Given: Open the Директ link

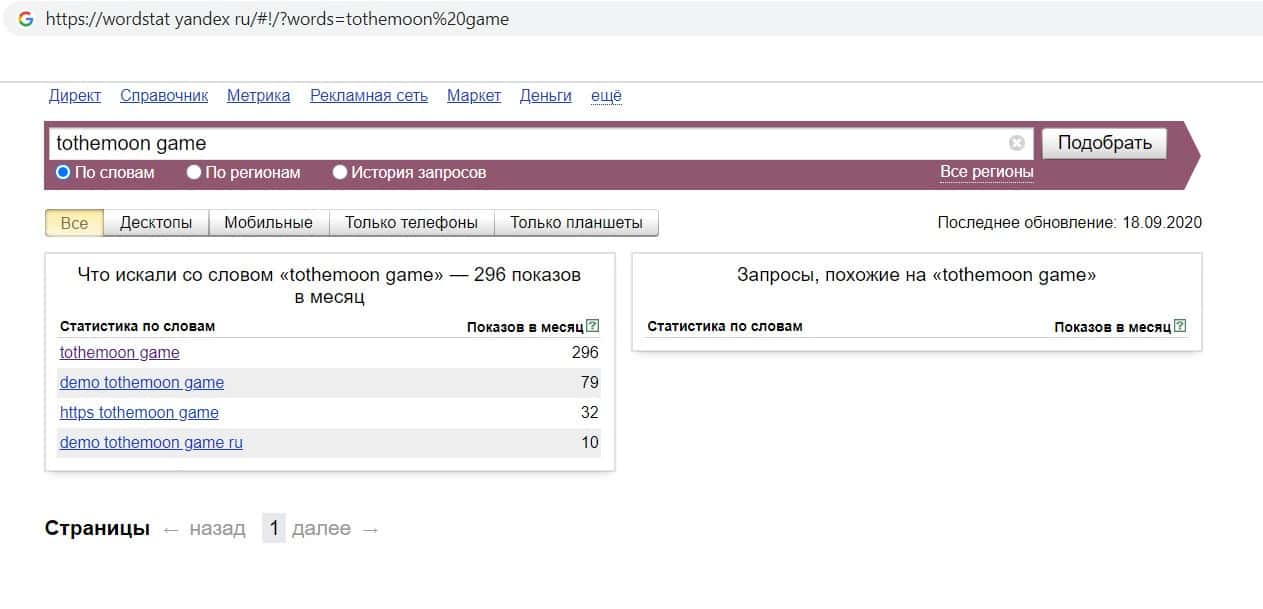Looking at the screenshot, I should coord(75,96).
